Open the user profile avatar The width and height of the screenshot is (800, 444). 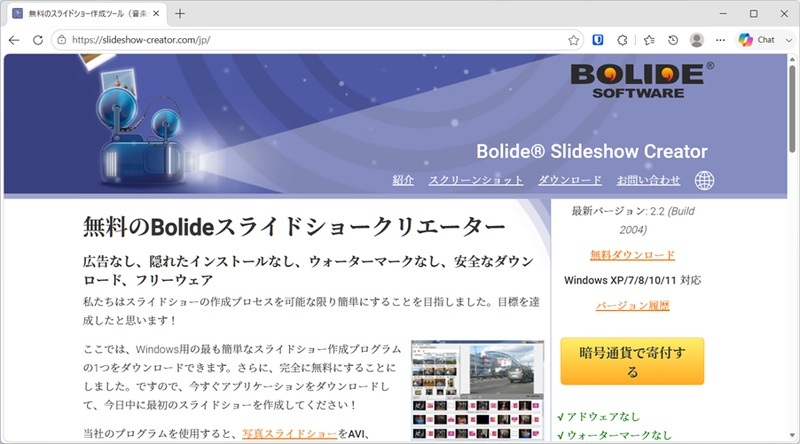click(696, 40)
